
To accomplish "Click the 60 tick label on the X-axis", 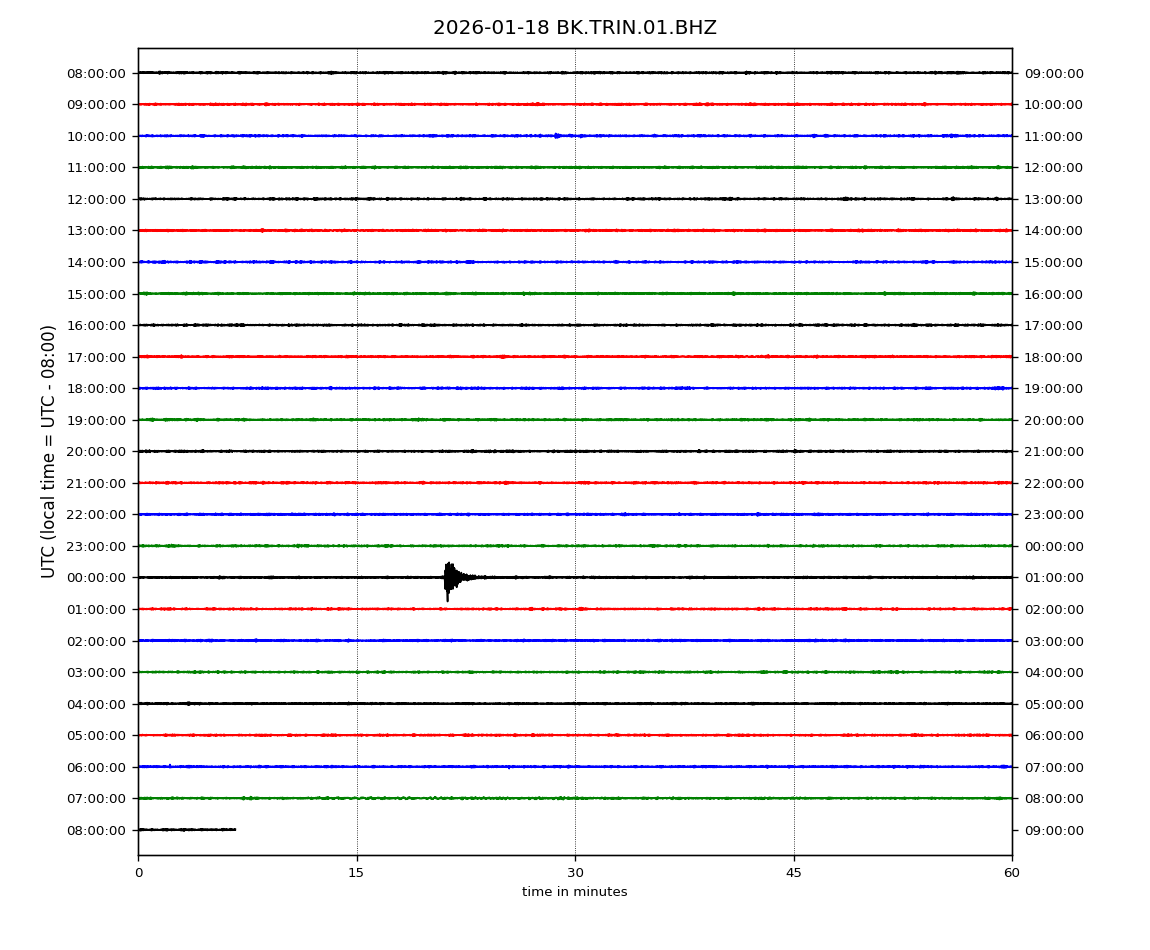I will [1012, 873].
